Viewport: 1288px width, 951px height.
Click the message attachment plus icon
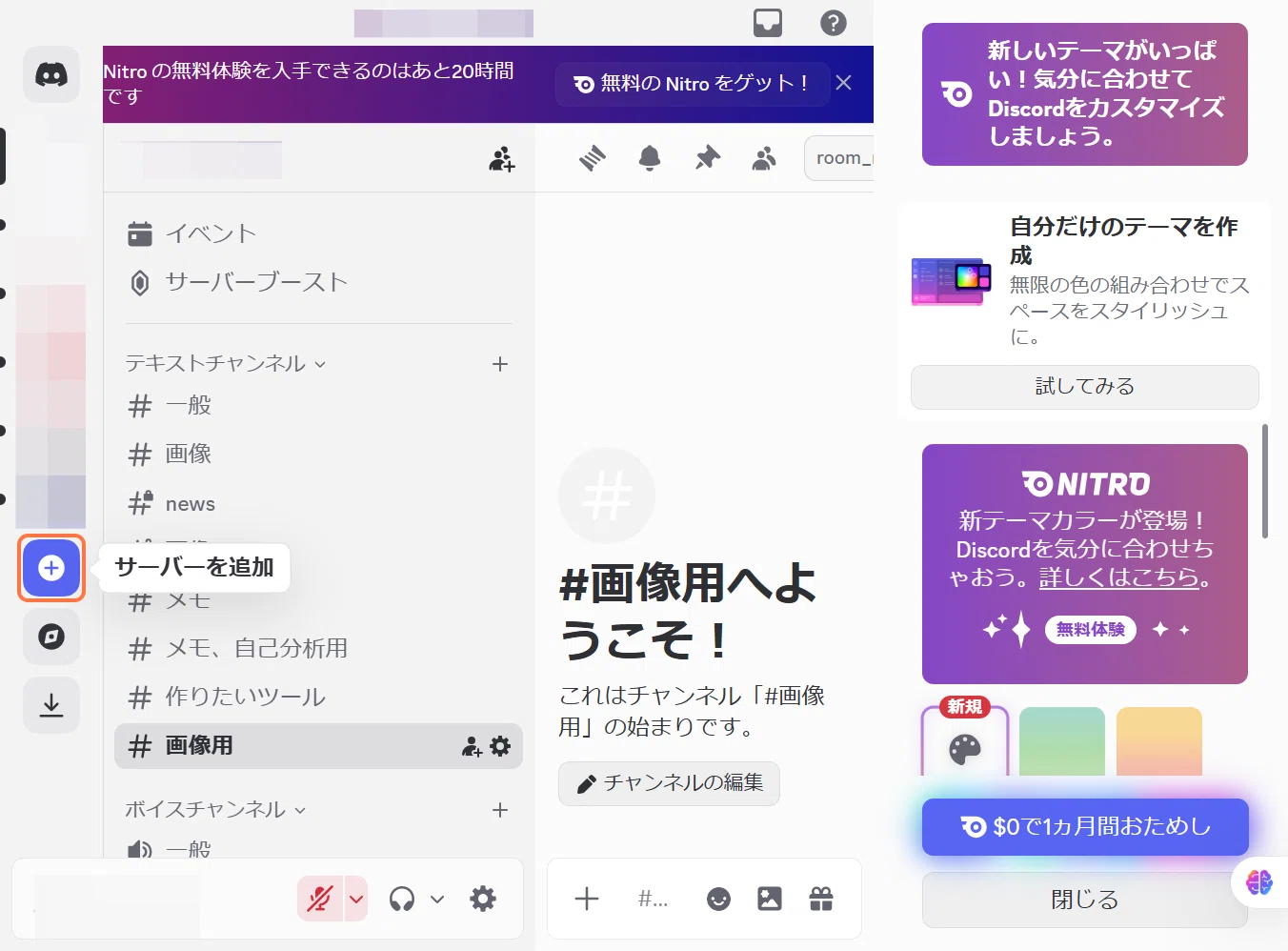[x=587, y=899]
